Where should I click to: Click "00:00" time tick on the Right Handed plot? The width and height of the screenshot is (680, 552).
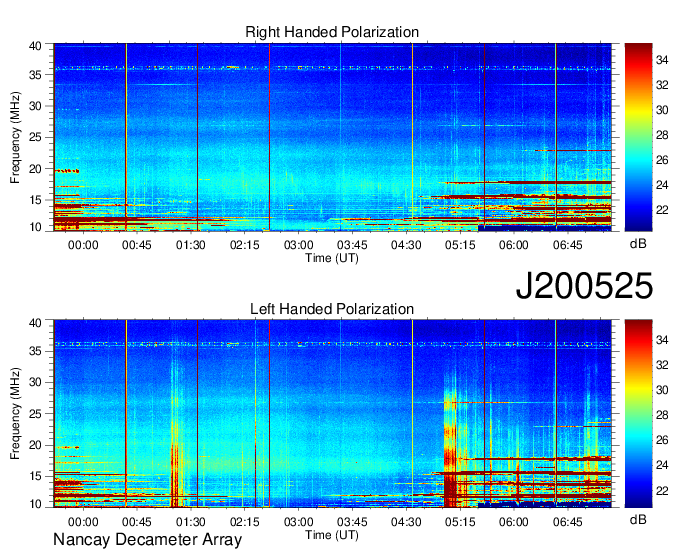click(83, 245)
